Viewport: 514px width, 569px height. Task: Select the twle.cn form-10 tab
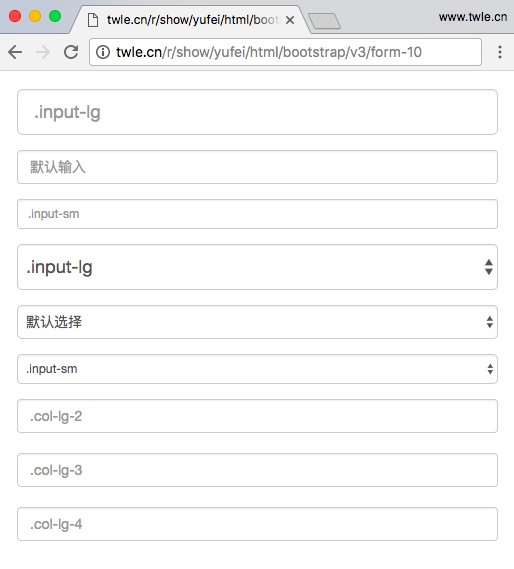coord(189,20)
